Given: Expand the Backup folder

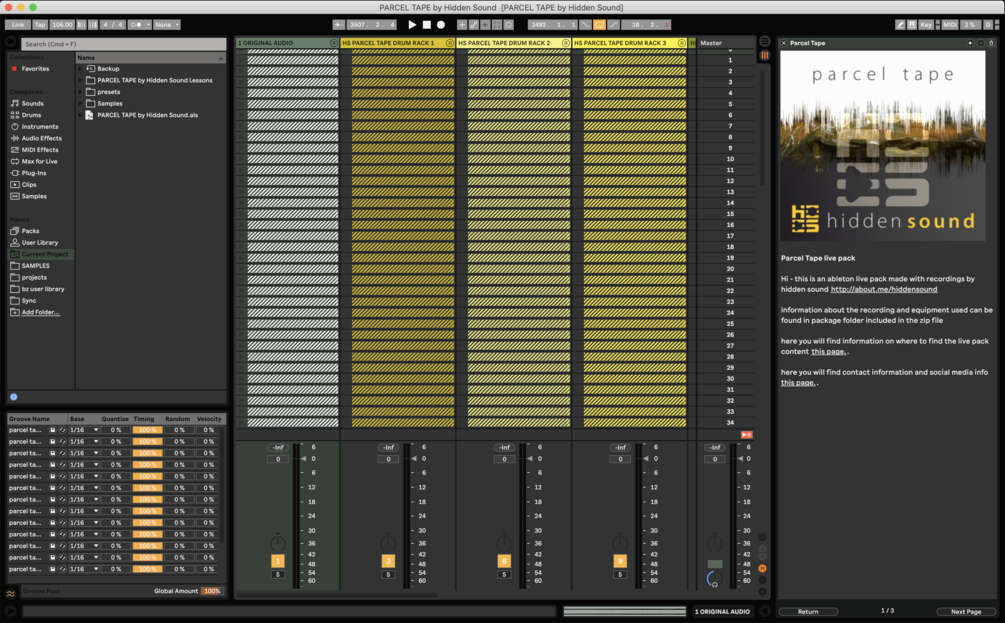Looking at the screenshot, I should (x=81, y=69).
